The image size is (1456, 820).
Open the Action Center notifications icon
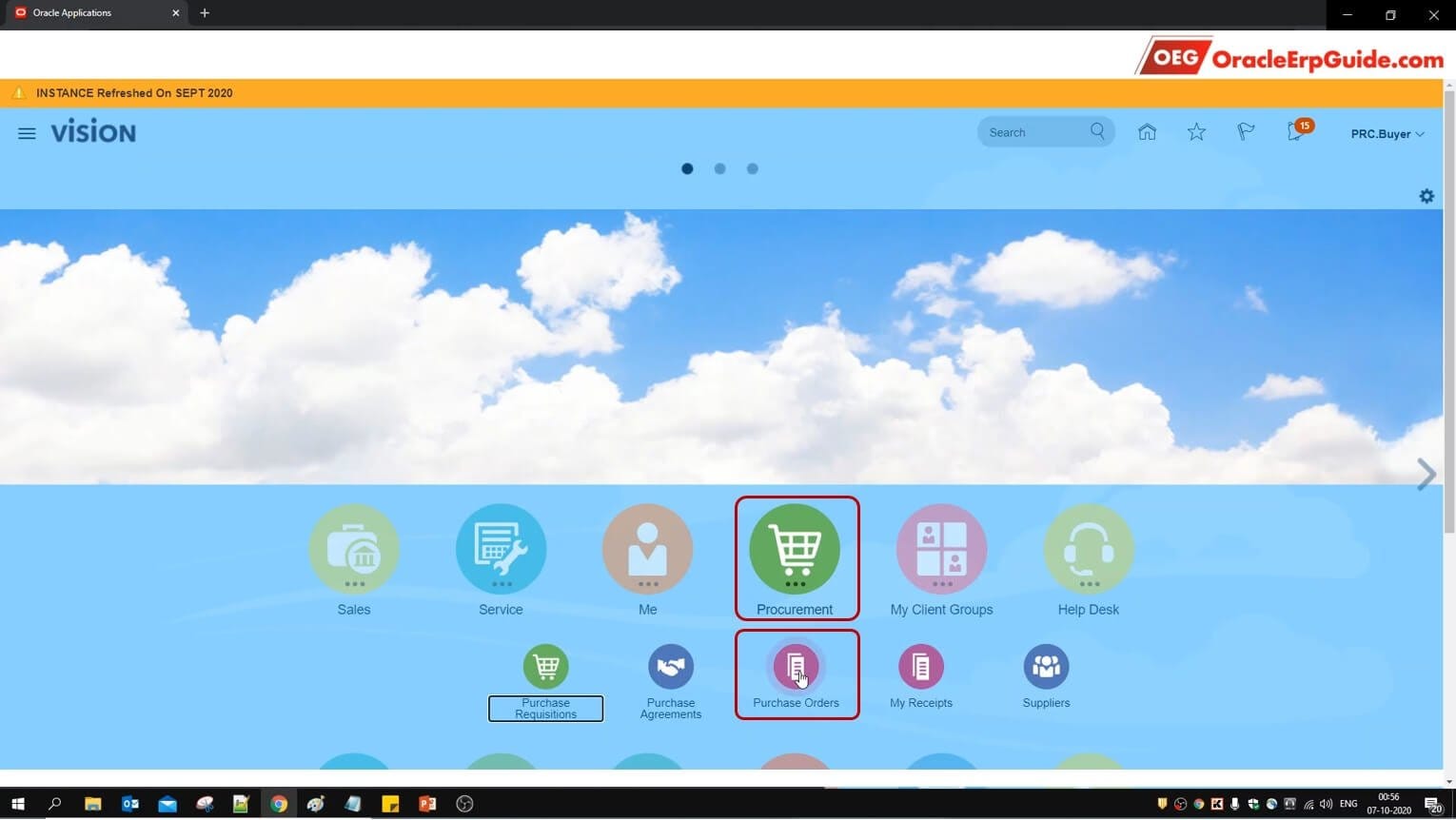1433,805
